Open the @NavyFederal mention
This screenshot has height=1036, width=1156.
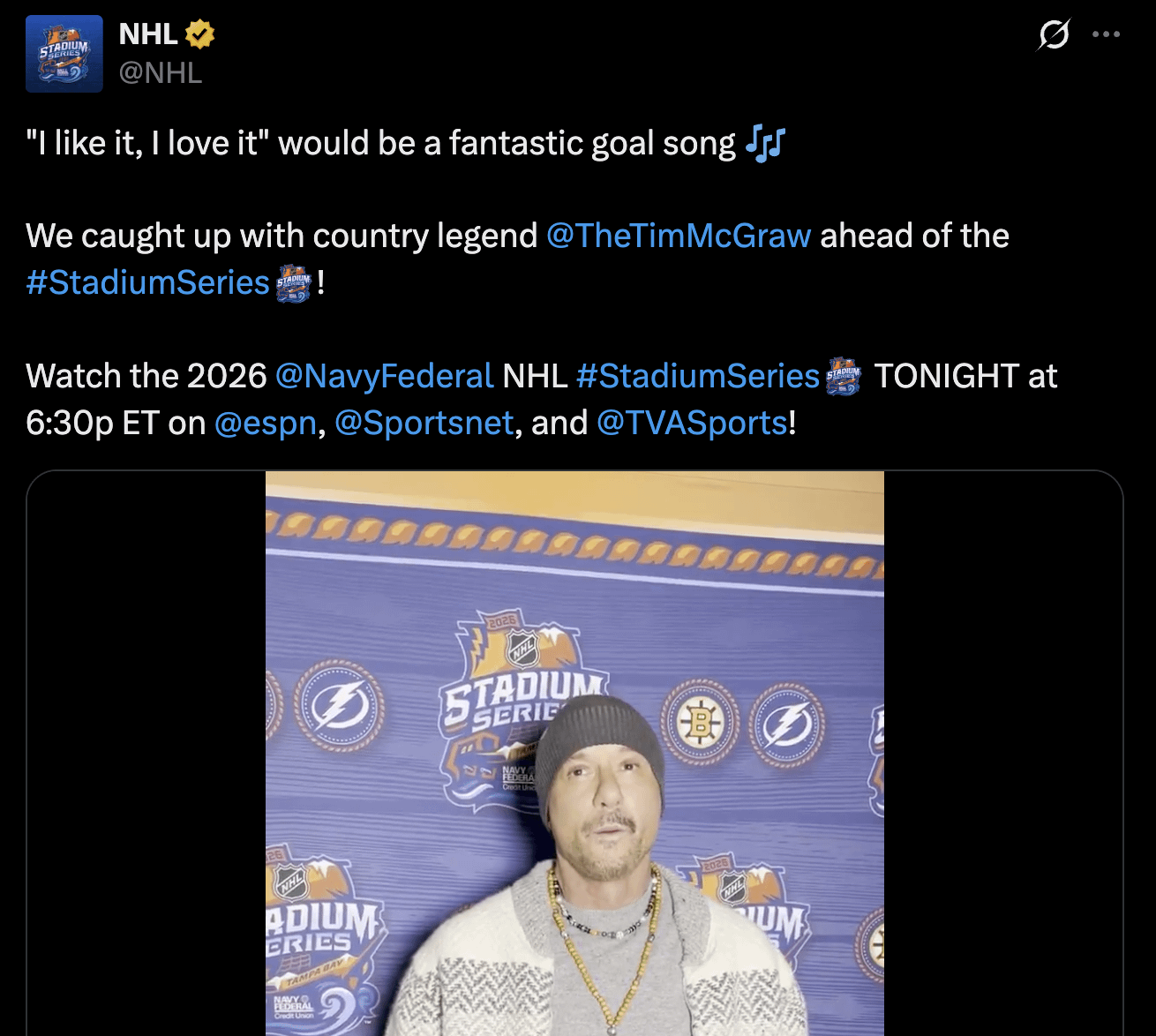coord(384,376)
